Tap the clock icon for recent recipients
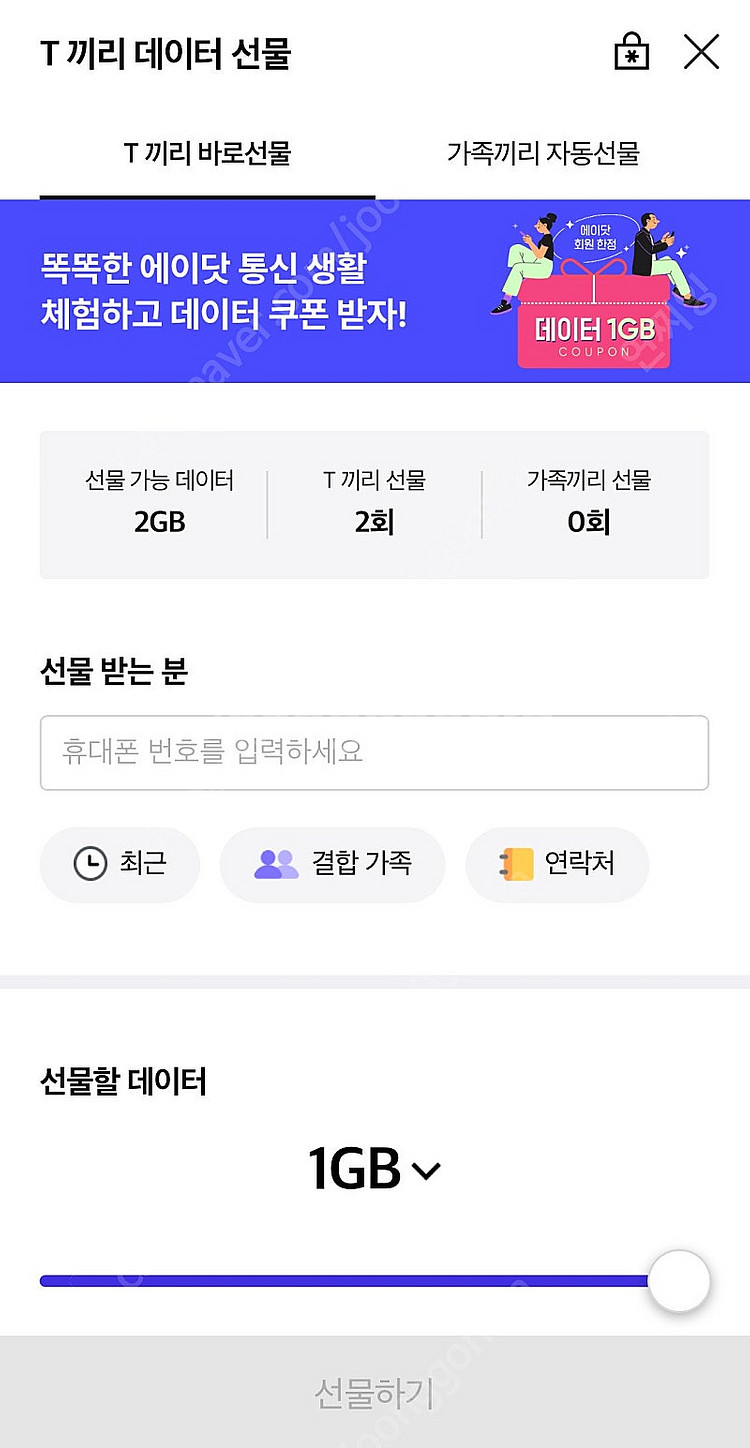750x1448 pixels. click(90, 863)
